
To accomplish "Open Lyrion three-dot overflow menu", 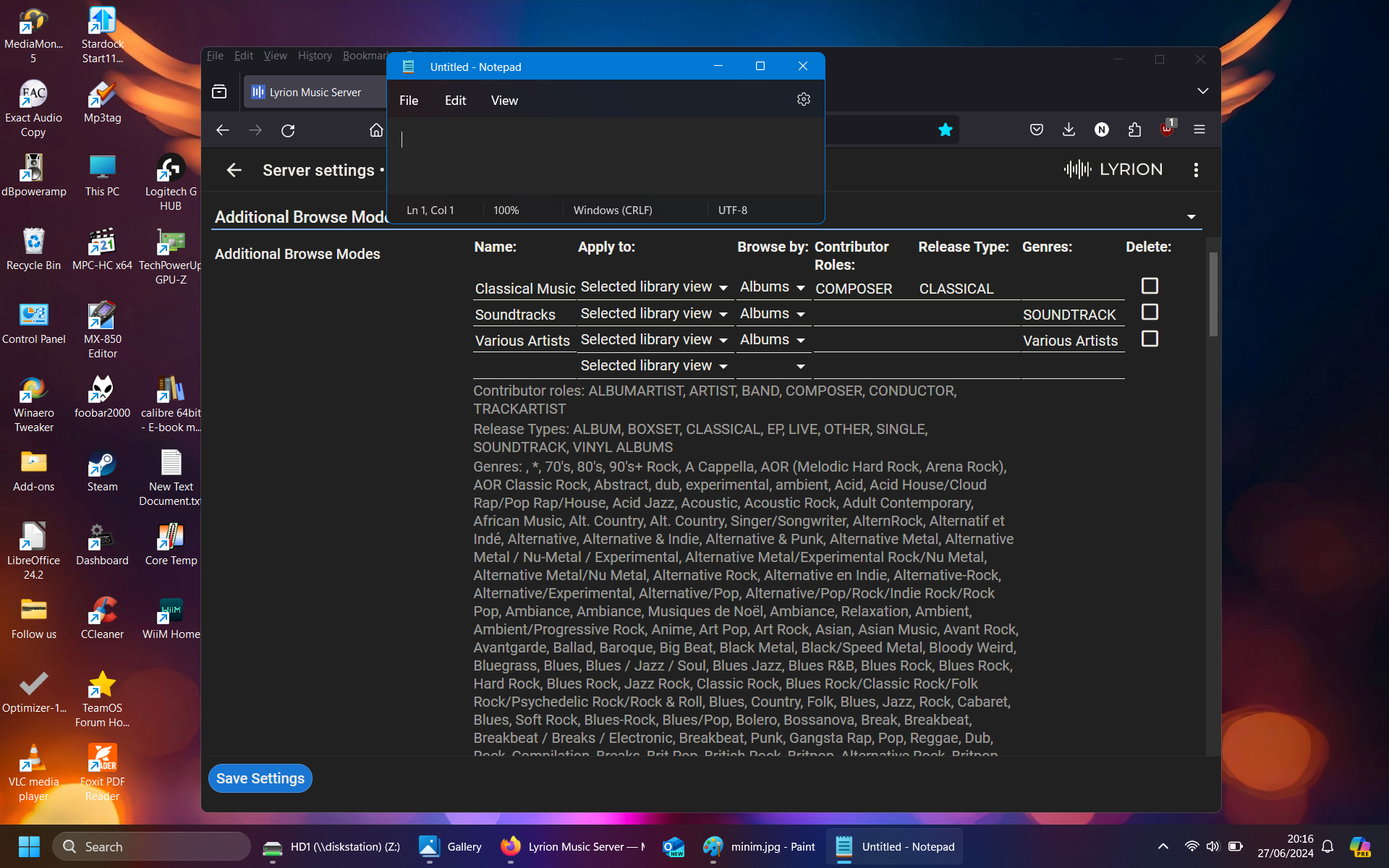I will pyautogui.click(x=1196, y=170).
